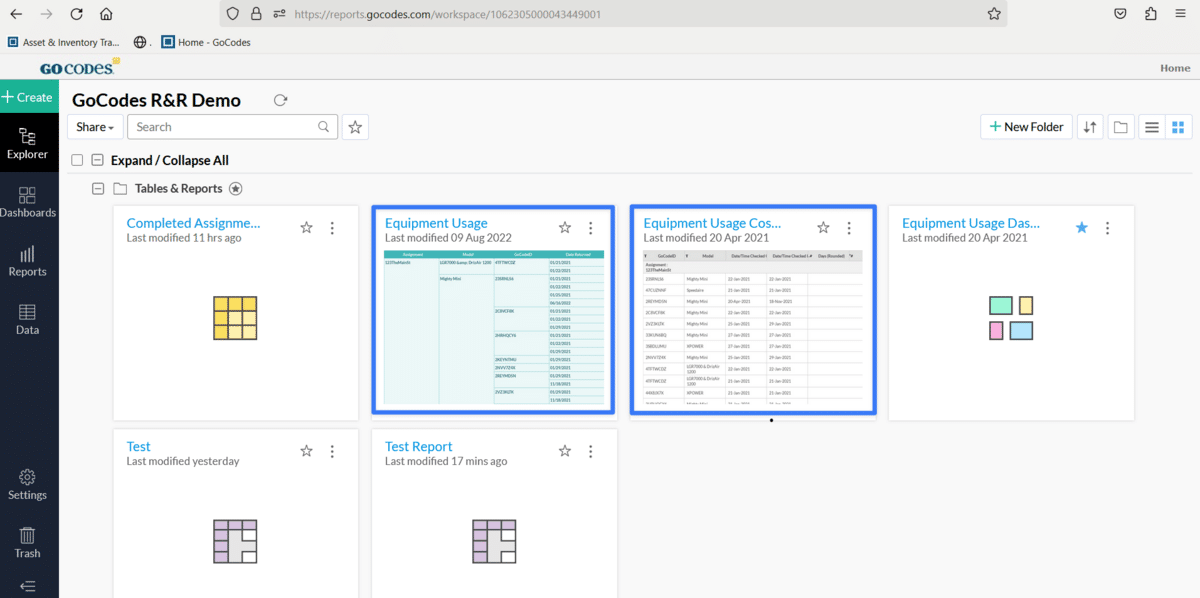This screenshot has height=598, width=1200.
Task: Switch to grid tile view
Action: tap(1178, 127)
